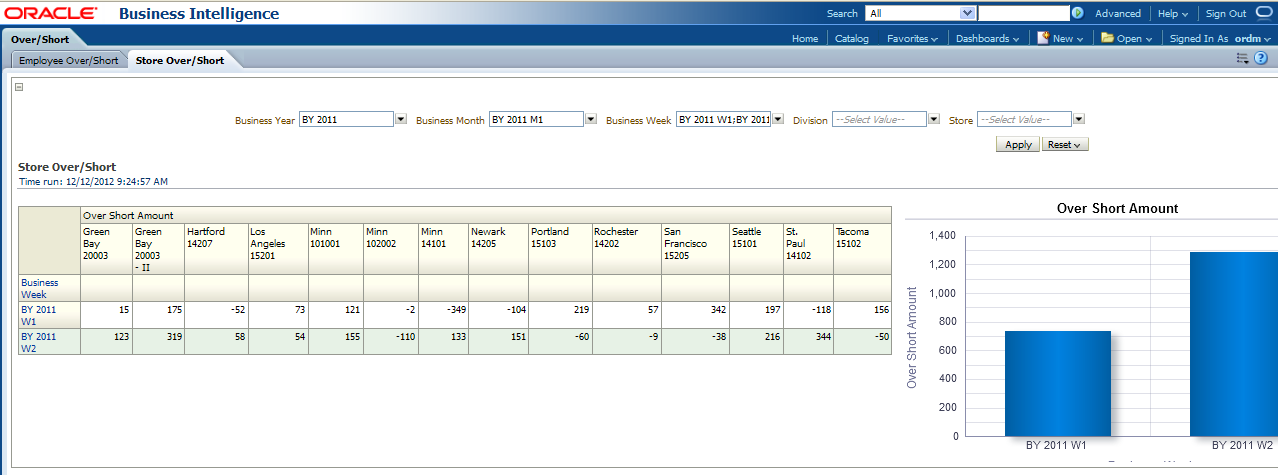Click the BY 2011 W1 chart bar
The width and height of the screenshot is (1278, 475).
pyautogui.click(x=1057, y=383)
